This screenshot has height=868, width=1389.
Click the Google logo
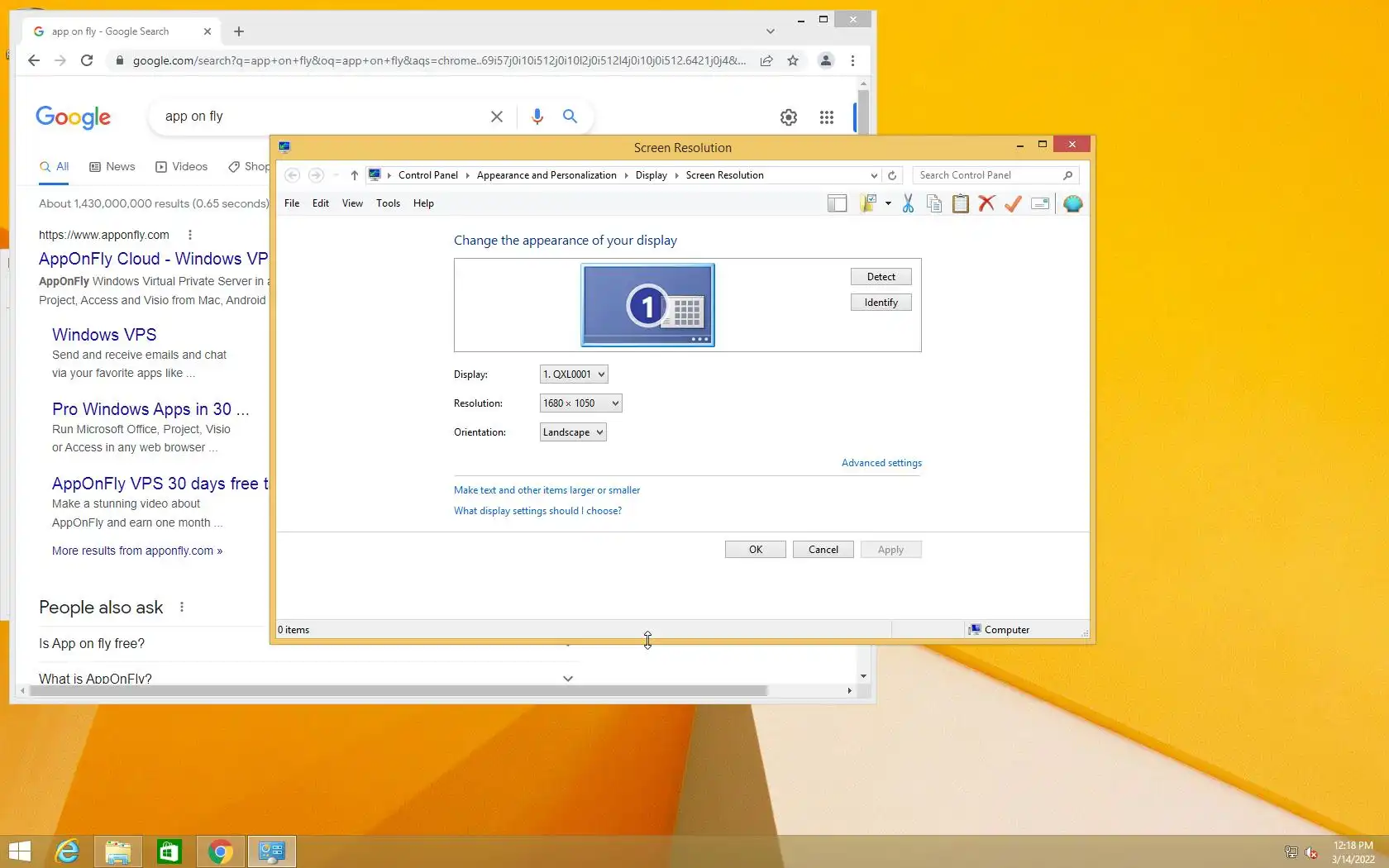73,117
